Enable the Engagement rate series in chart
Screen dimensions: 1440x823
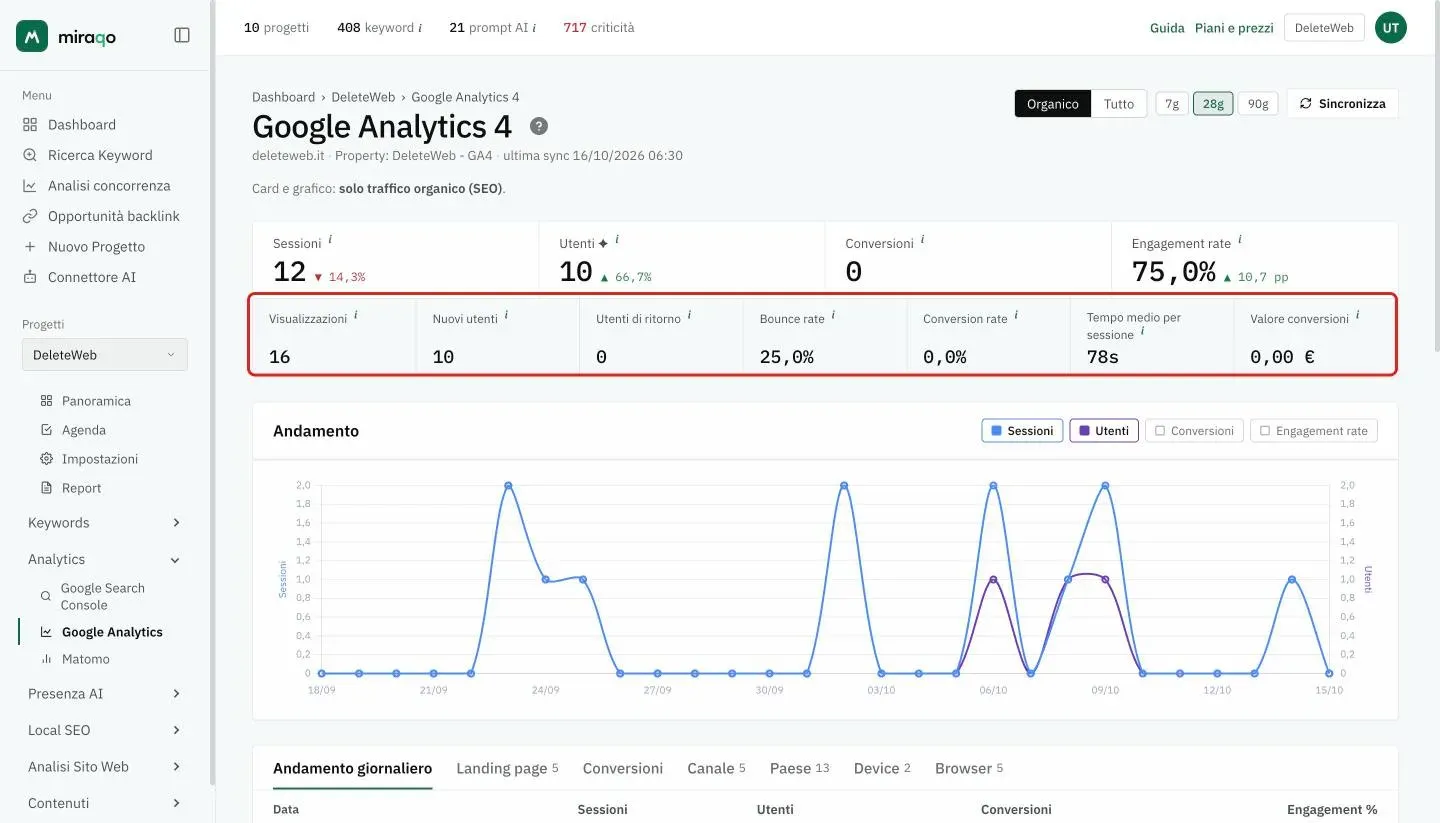tap(1314, 431)
